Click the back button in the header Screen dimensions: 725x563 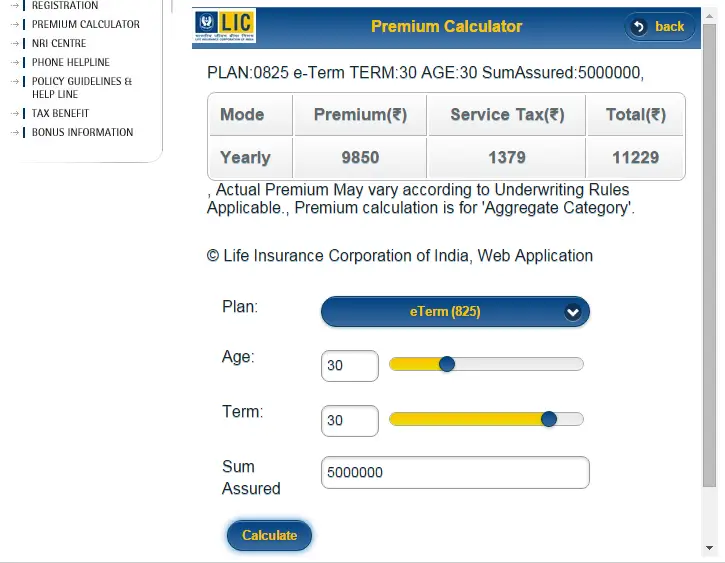coord(659,27)
